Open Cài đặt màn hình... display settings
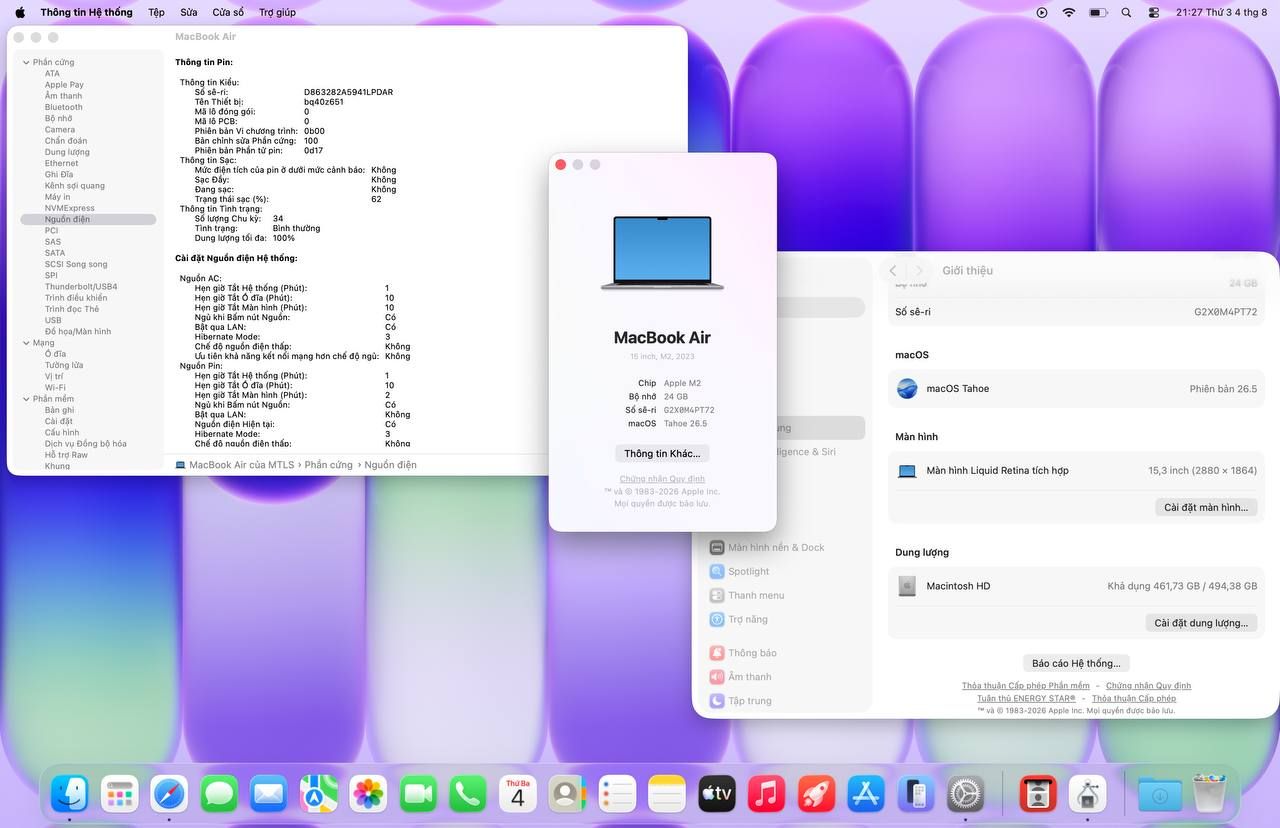This screenshot has height=828, width=1280. pos(1206,507)
